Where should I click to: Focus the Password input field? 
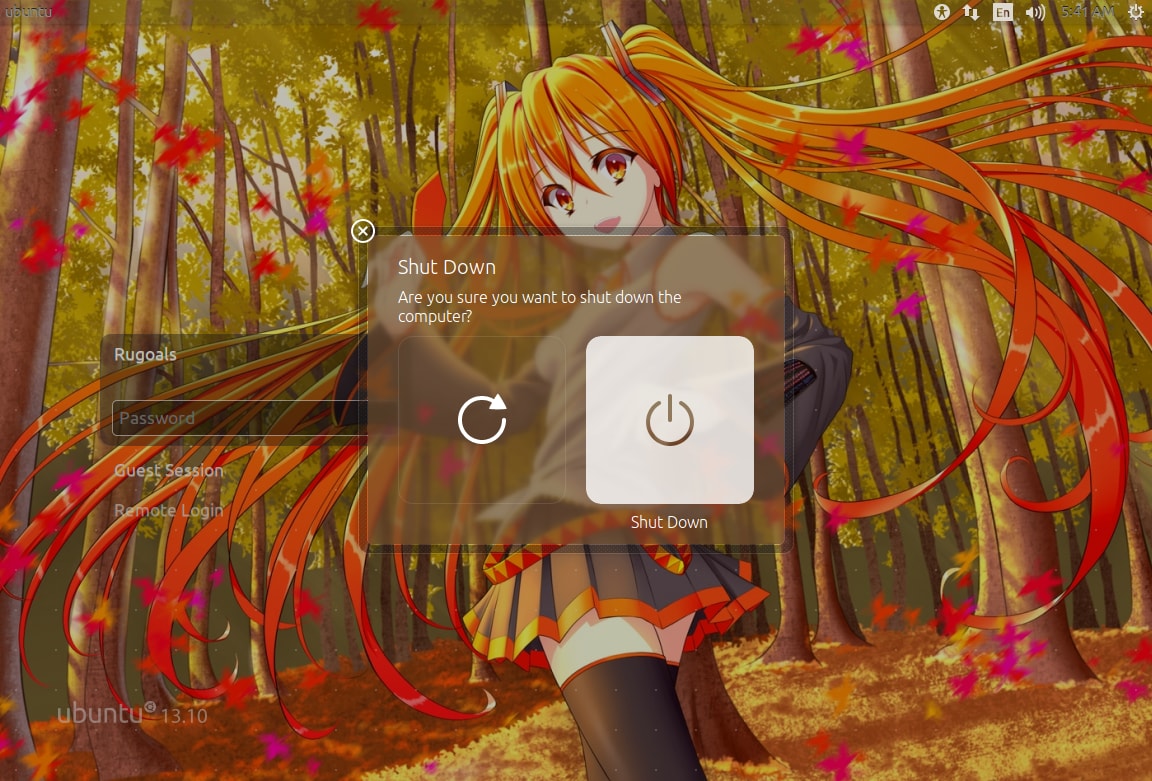pos(240,418)
